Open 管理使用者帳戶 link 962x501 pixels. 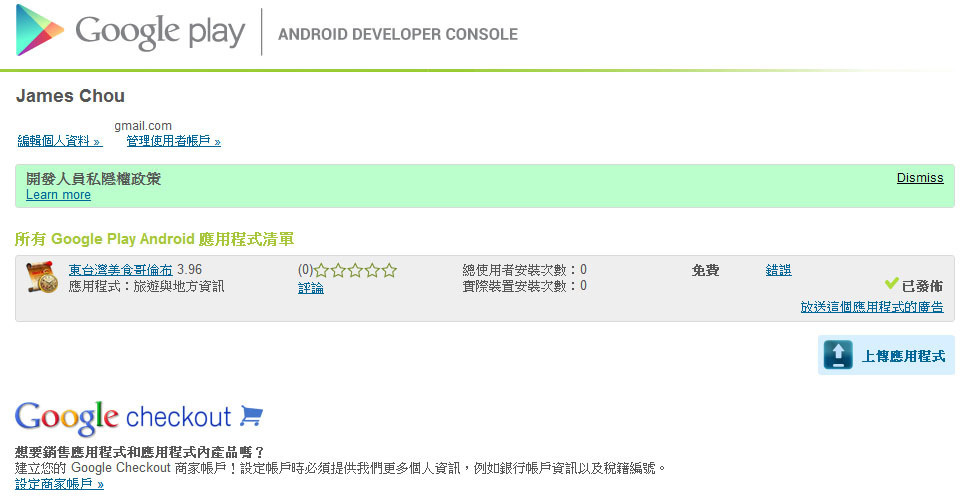(x=174, y=141)
